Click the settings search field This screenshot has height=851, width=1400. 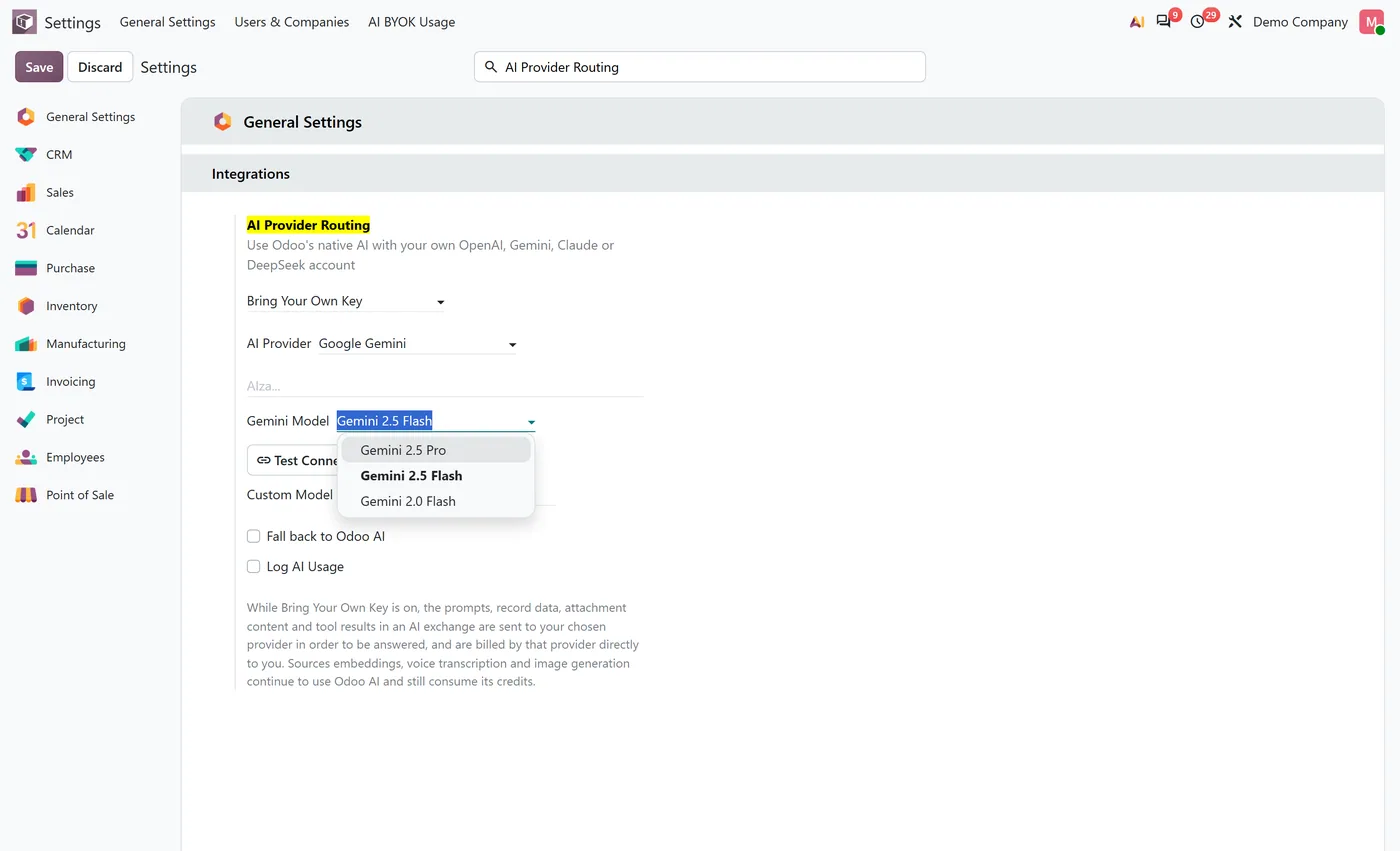pyautogui.click(x=699, y=67)
